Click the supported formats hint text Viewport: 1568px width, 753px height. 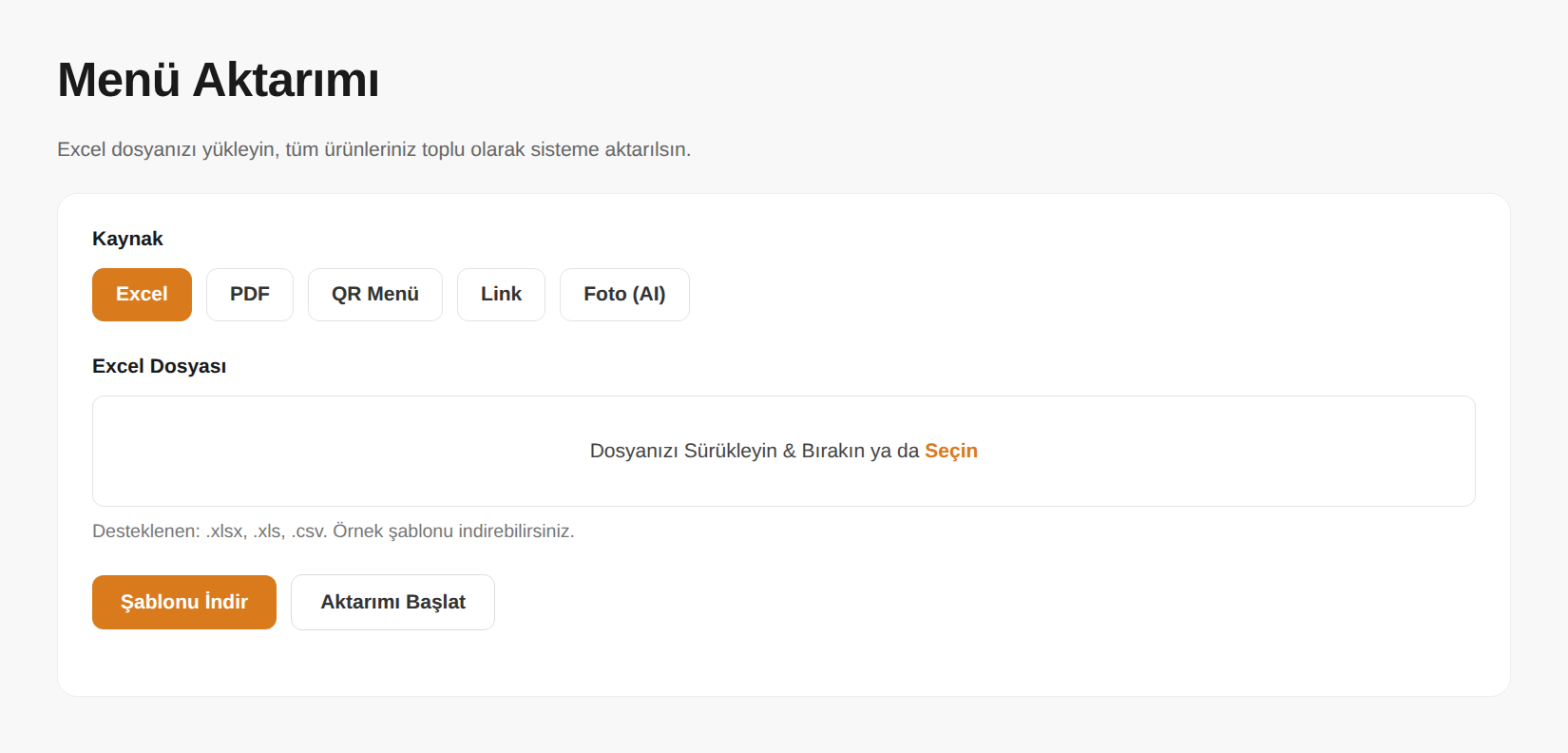tap(334, 531)
